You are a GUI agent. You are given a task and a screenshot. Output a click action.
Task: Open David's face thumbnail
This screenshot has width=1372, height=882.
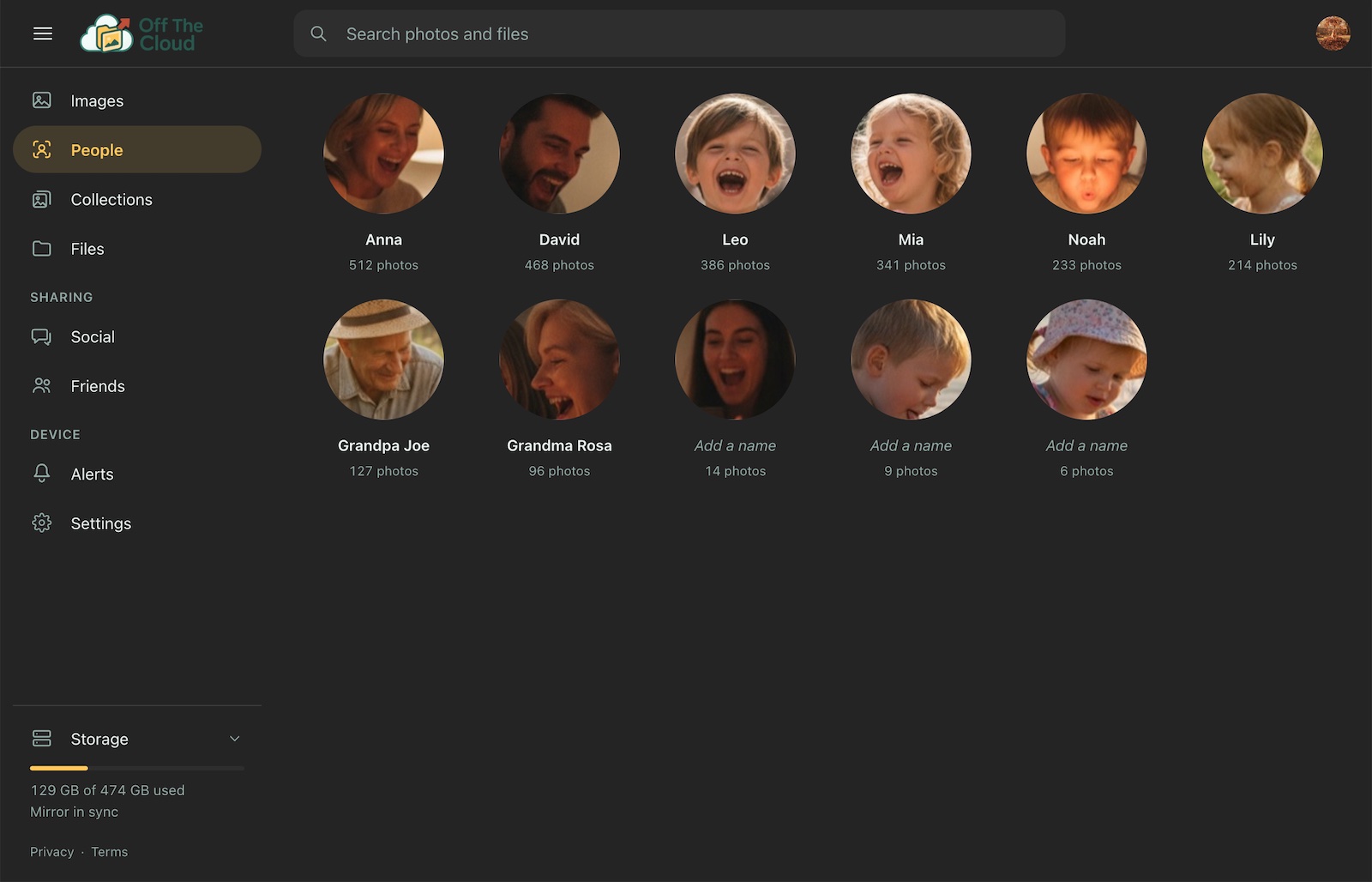click(559, 154)
